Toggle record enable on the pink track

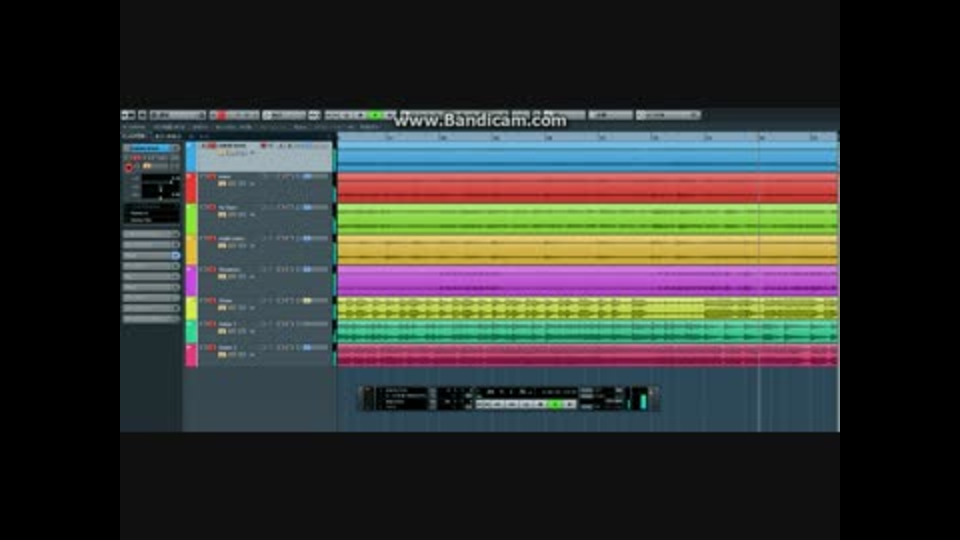click(x=212, y=348)
